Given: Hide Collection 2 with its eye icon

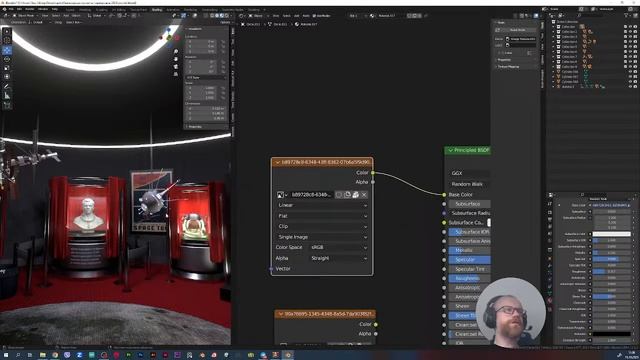Looking at the screenshot, I should click(x=630, y=31).
